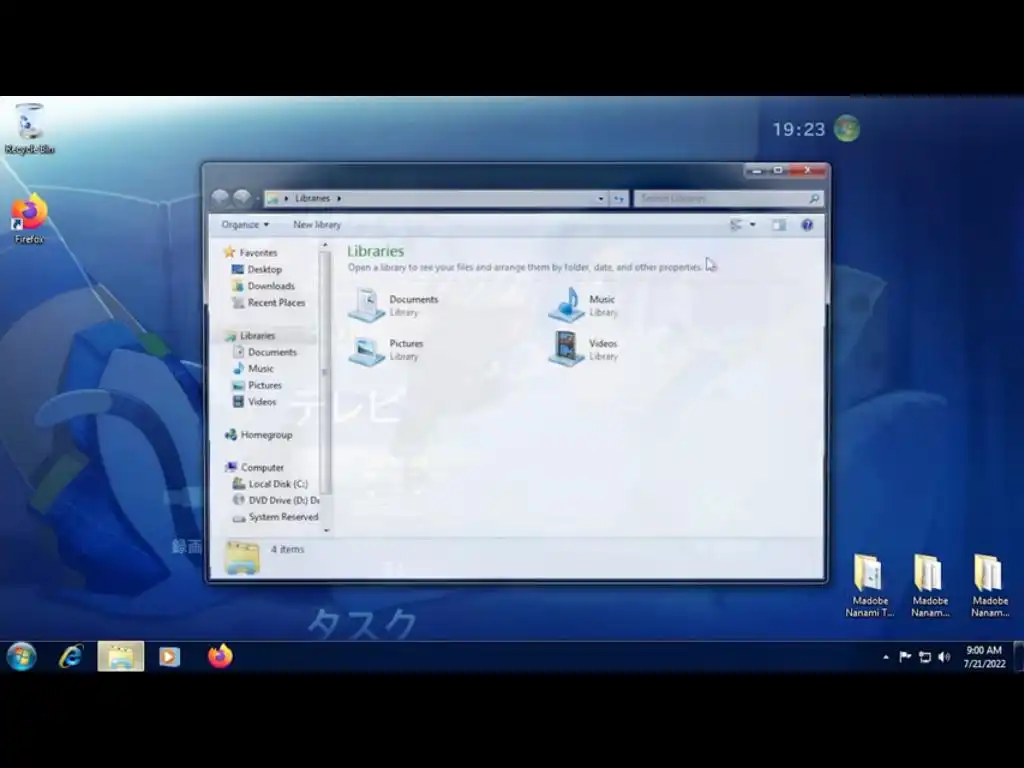
Task: Click breadcrumb arrow before Libraries
Action: pyautogui.click(x=286, y=199)
